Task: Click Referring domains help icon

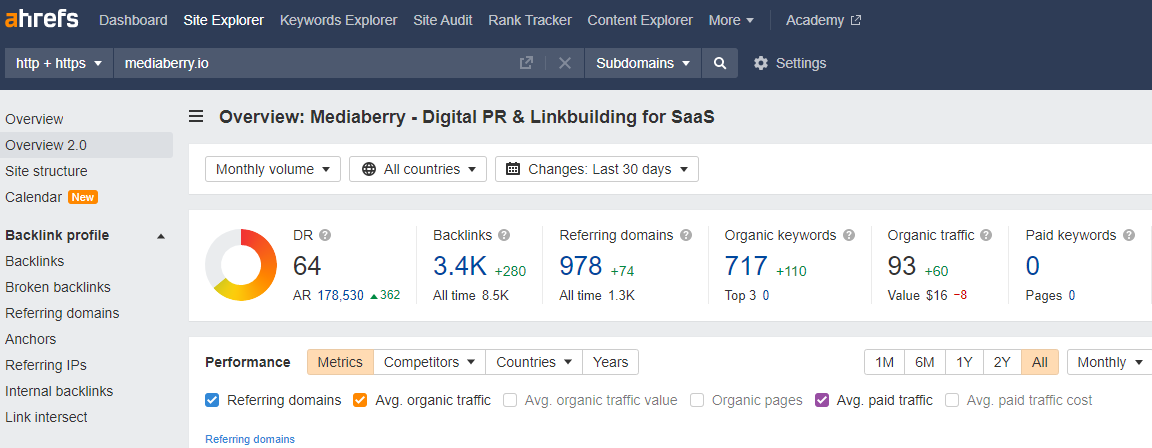Action: 686,235
